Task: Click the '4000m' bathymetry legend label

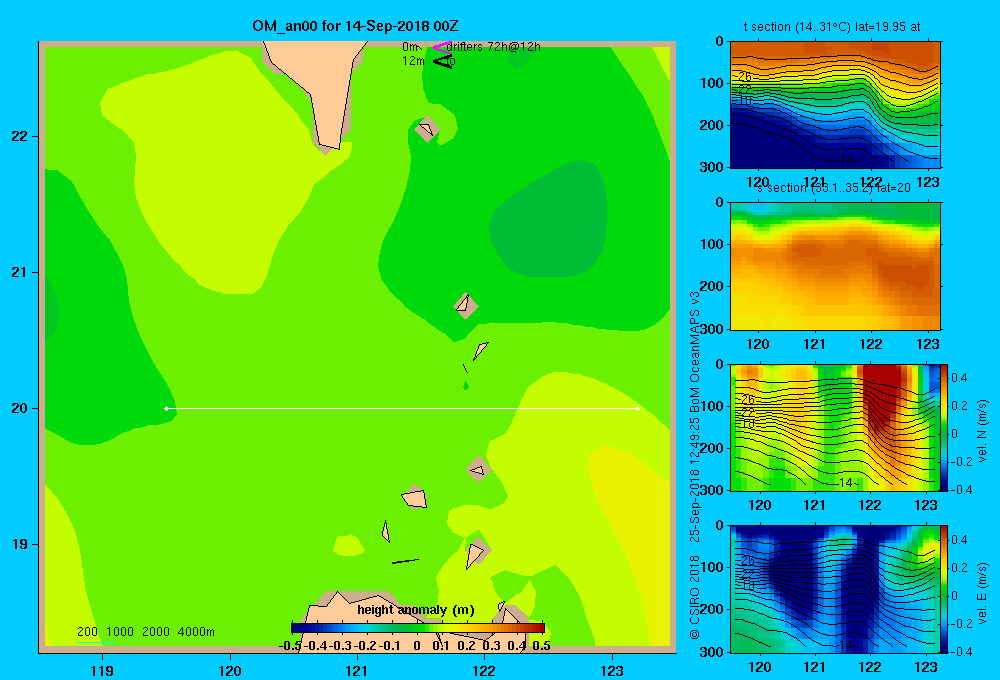Action: pos(196,632)
